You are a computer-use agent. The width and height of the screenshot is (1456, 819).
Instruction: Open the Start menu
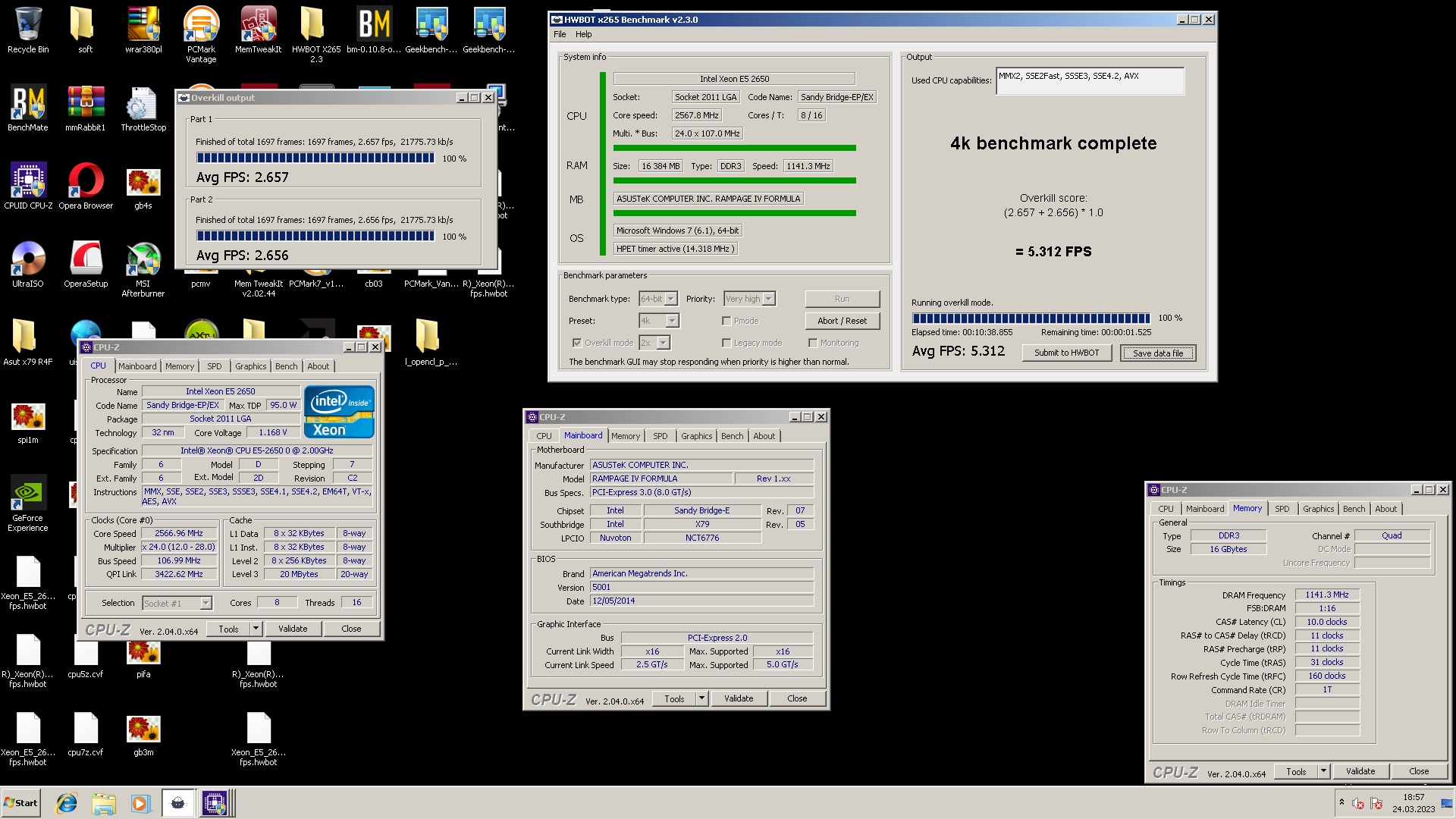point(21,803)
